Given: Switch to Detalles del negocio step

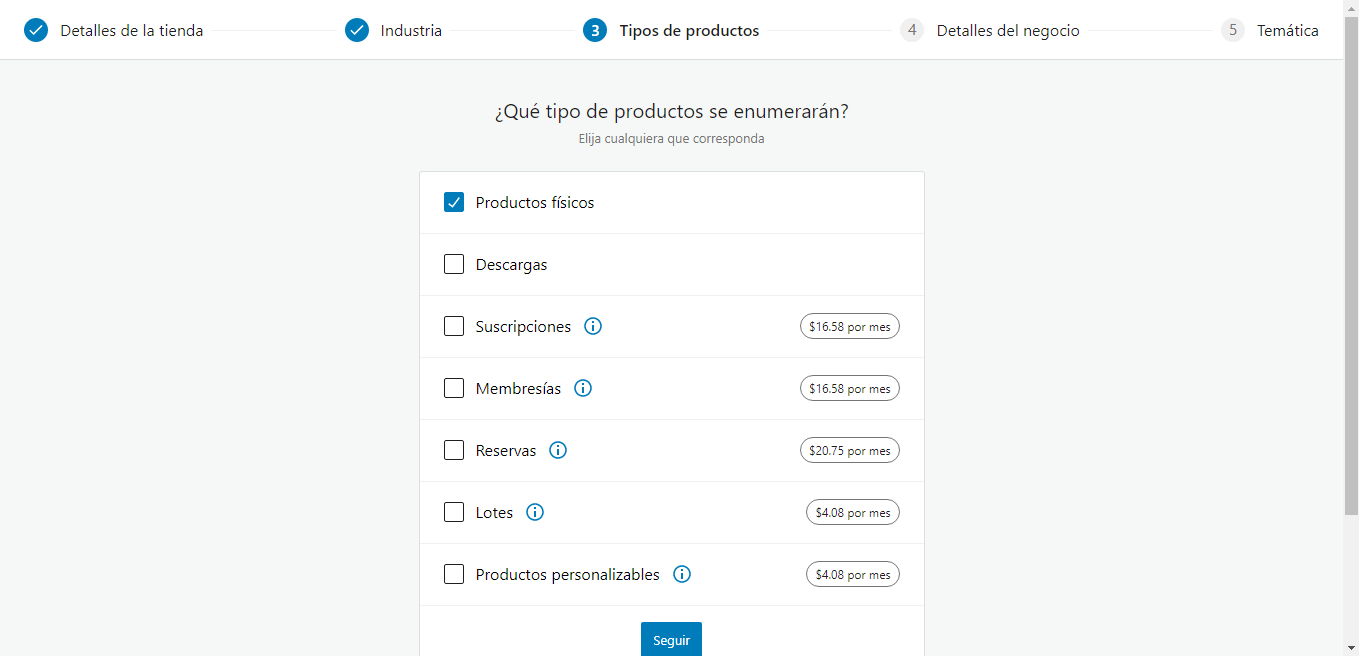Looking at the screenshot, I should [x=1007, y=30].
